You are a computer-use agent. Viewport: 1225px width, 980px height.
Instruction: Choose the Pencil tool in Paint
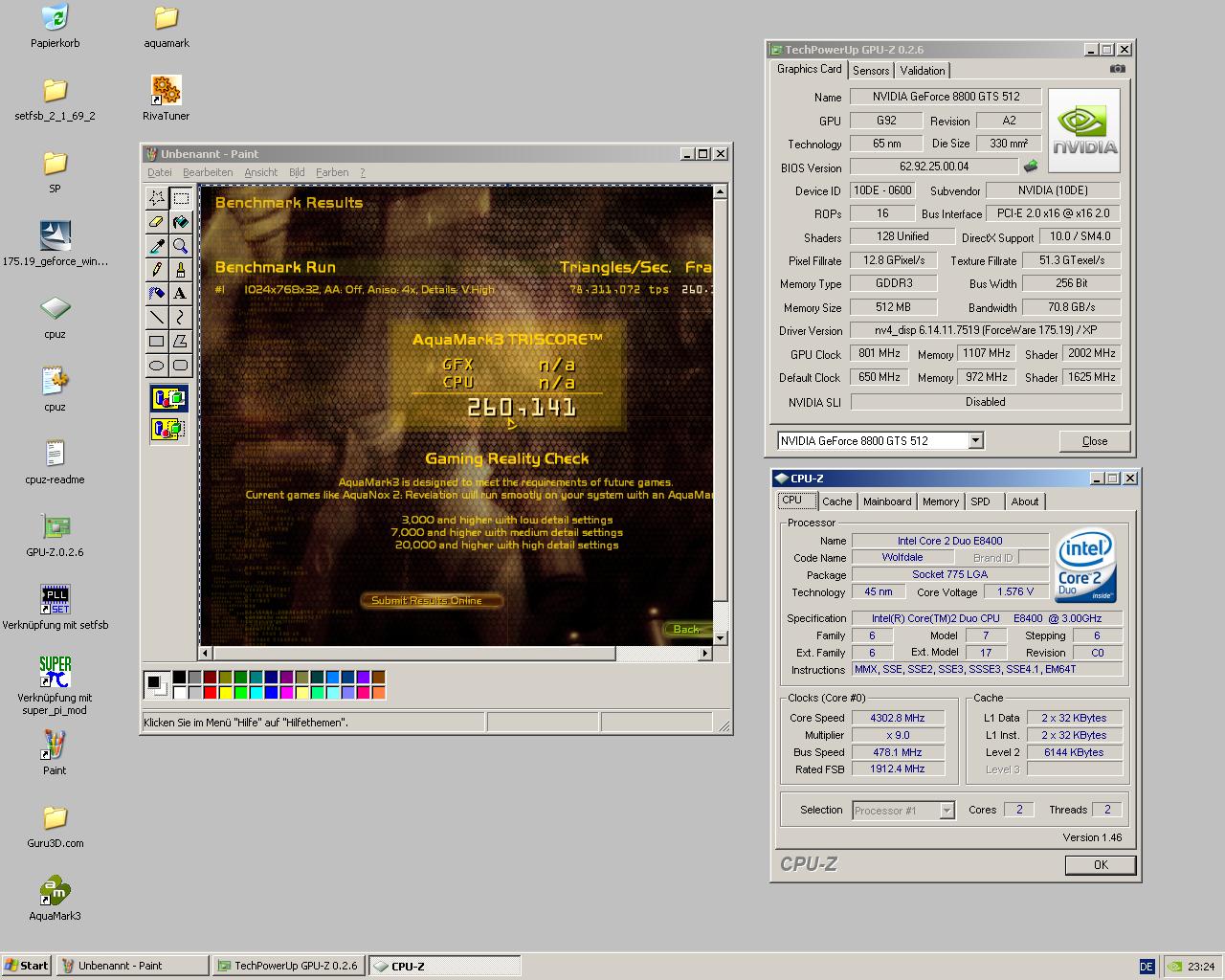157,270
